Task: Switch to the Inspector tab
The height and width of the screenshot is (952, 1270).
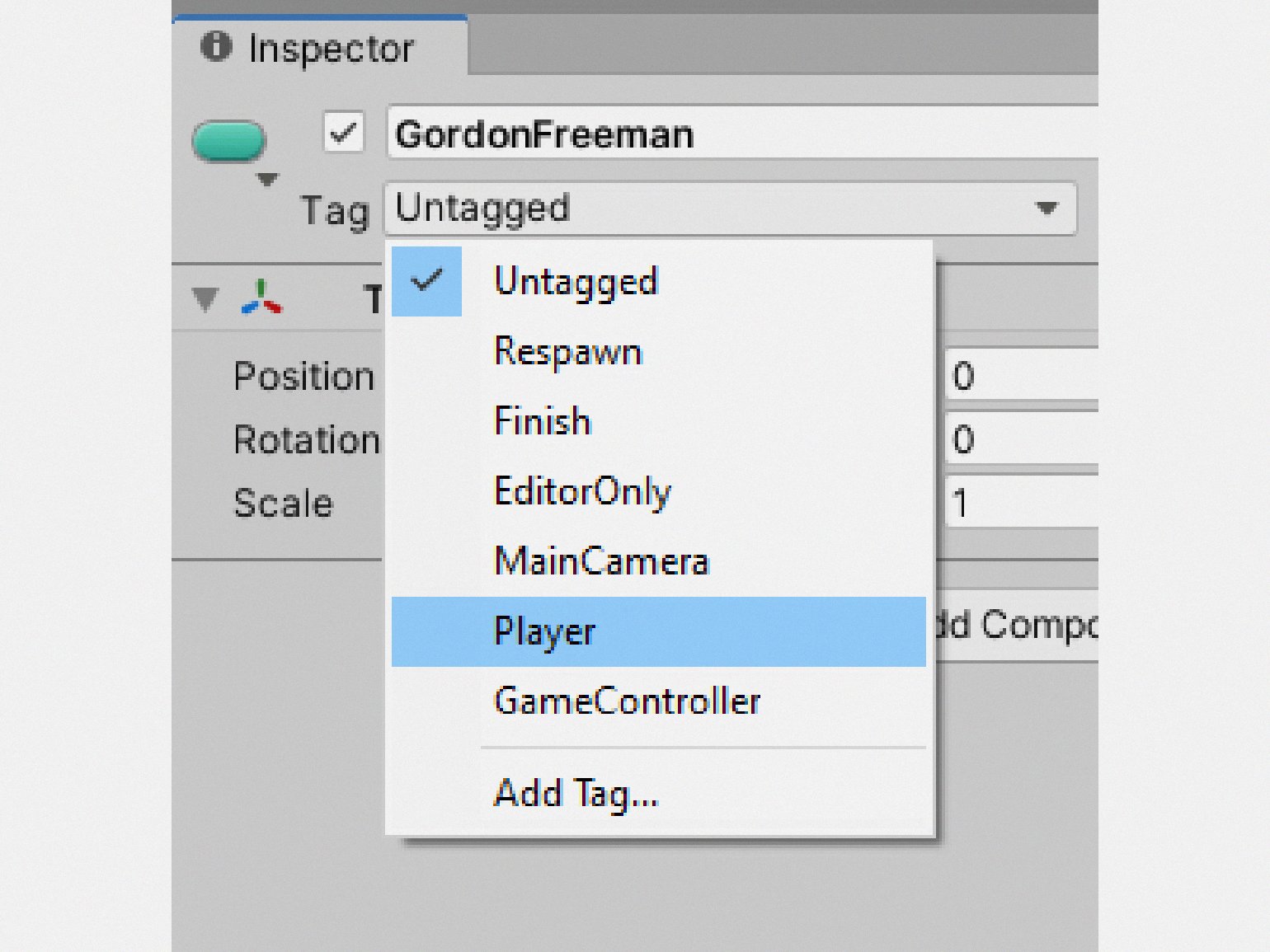Action: 320,48
